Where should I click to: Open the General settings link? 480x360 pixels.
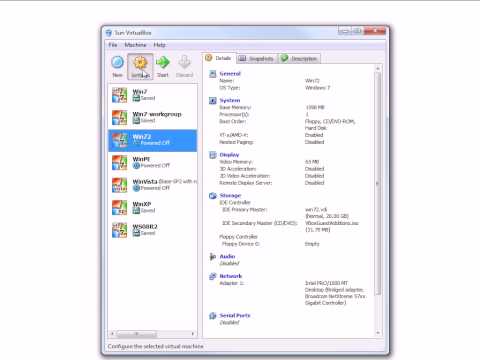pos(230,74)
